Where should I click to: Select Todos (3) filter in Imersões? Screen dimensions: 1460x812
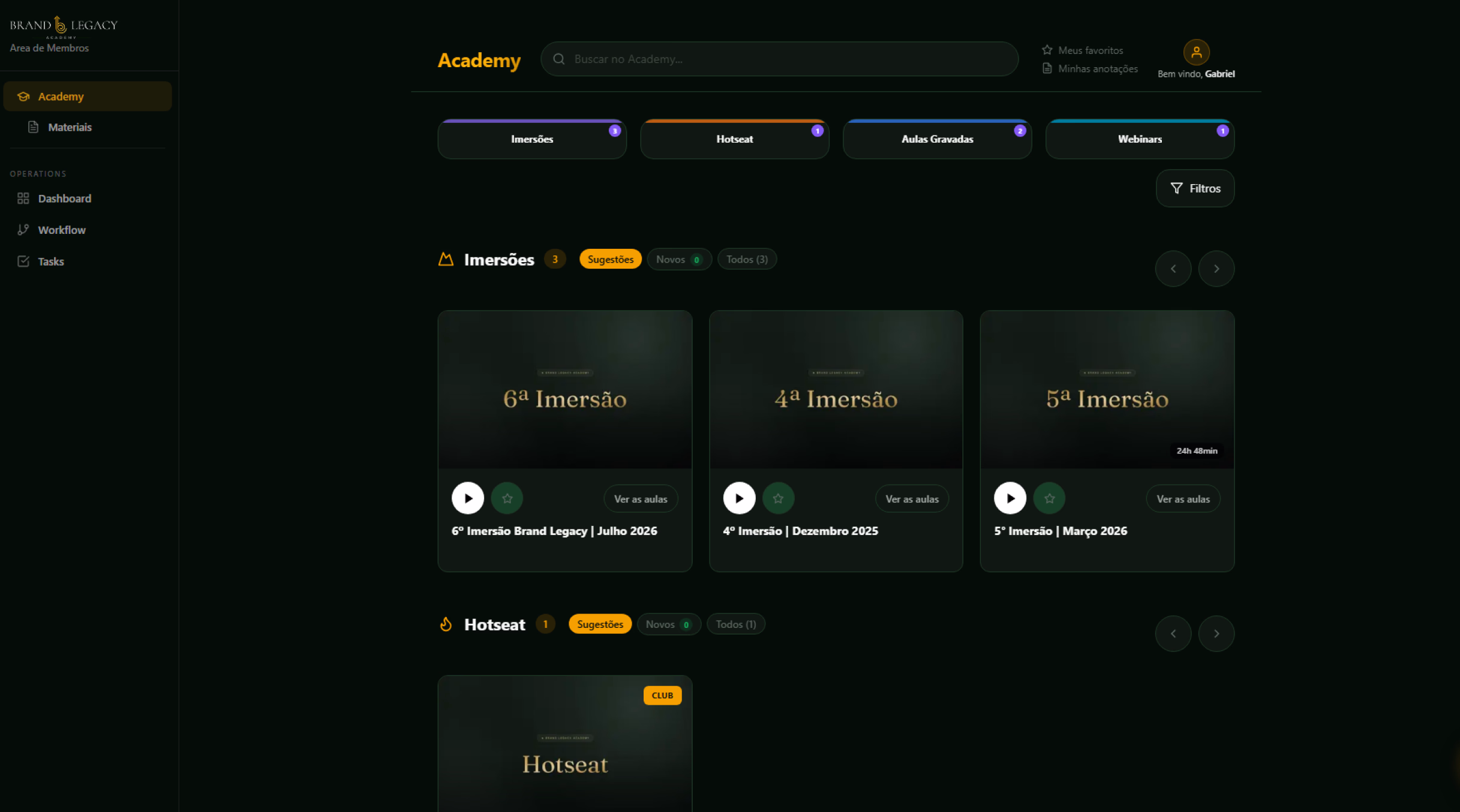pos(747,259)
